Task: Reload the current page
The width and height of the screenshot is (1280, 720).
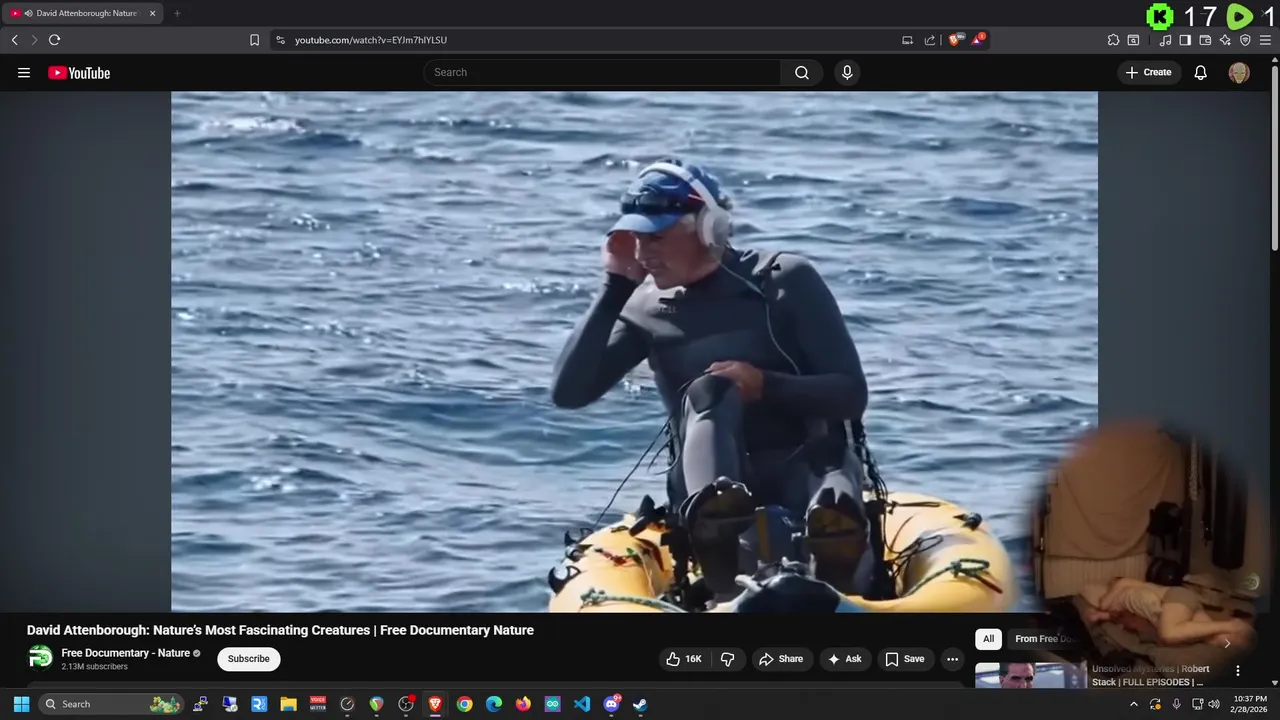Action: tap(54, 40)
